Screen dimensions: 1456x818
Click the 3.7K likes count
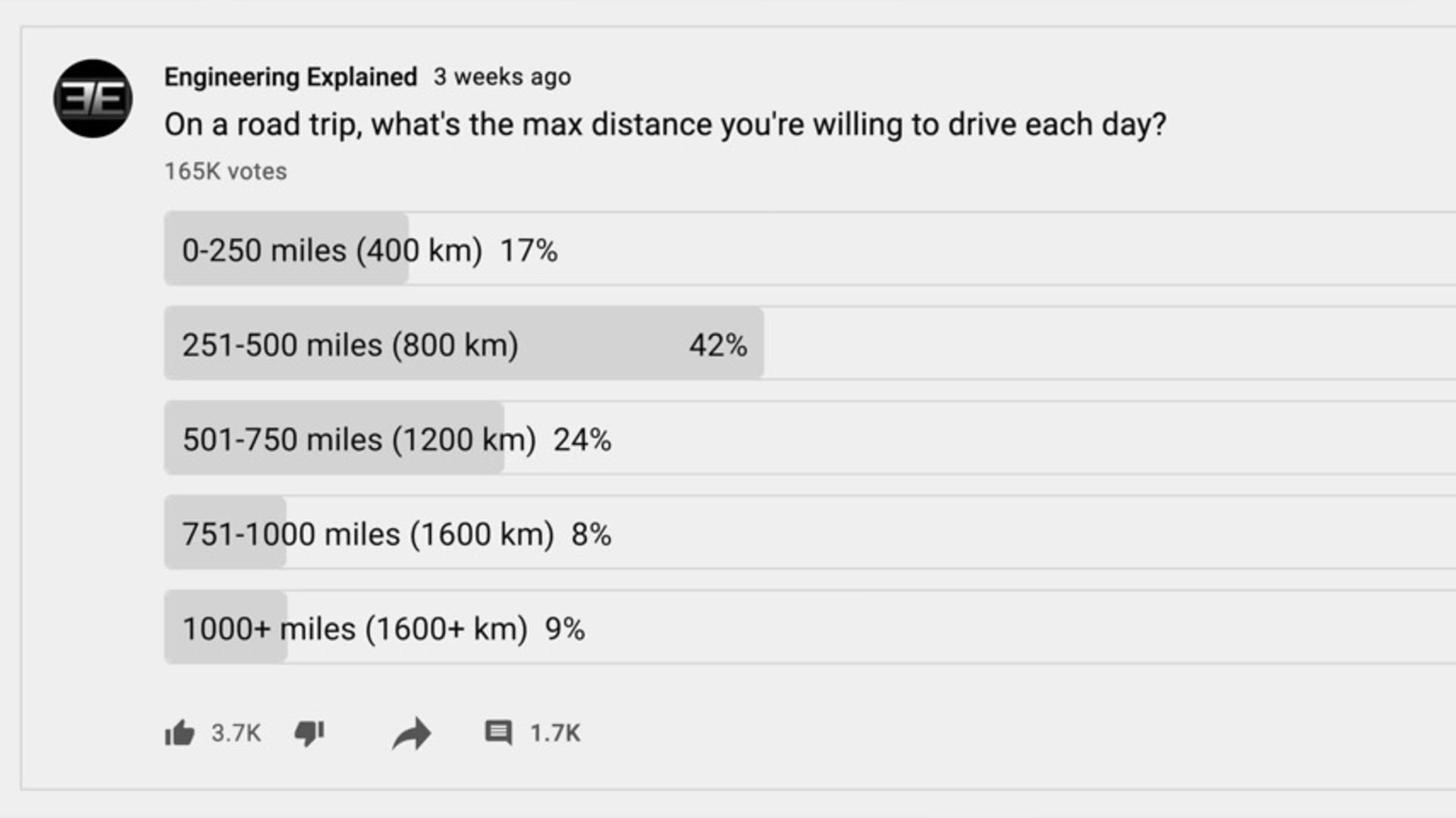click(236, 733)
